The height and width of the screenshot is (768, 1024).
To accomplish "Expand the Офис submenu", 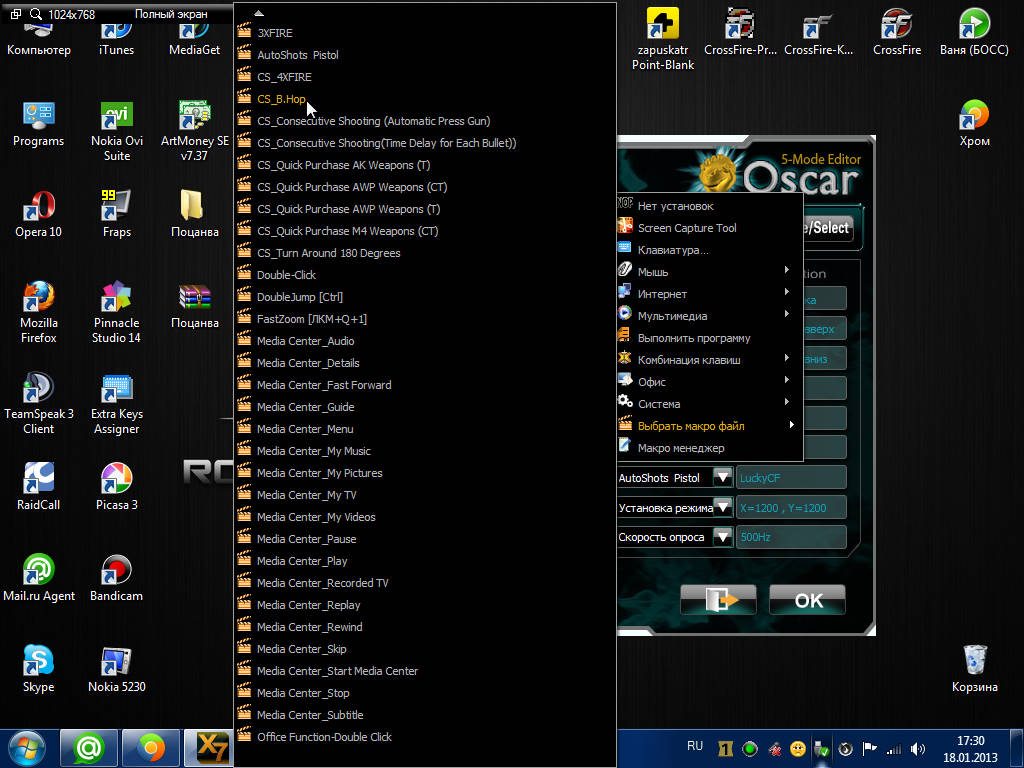I will pos(709,382).
